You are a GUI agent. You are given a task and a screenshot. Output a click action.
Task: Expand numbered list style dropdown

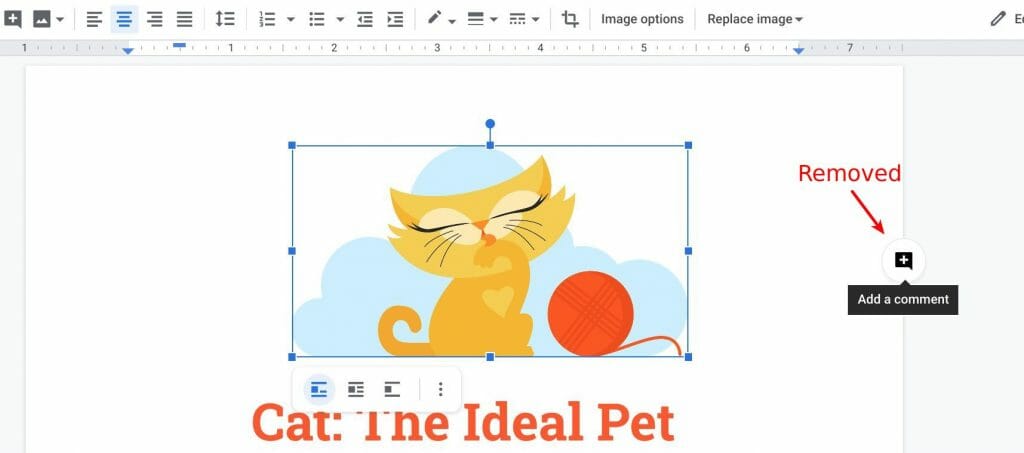pos(291,20)
